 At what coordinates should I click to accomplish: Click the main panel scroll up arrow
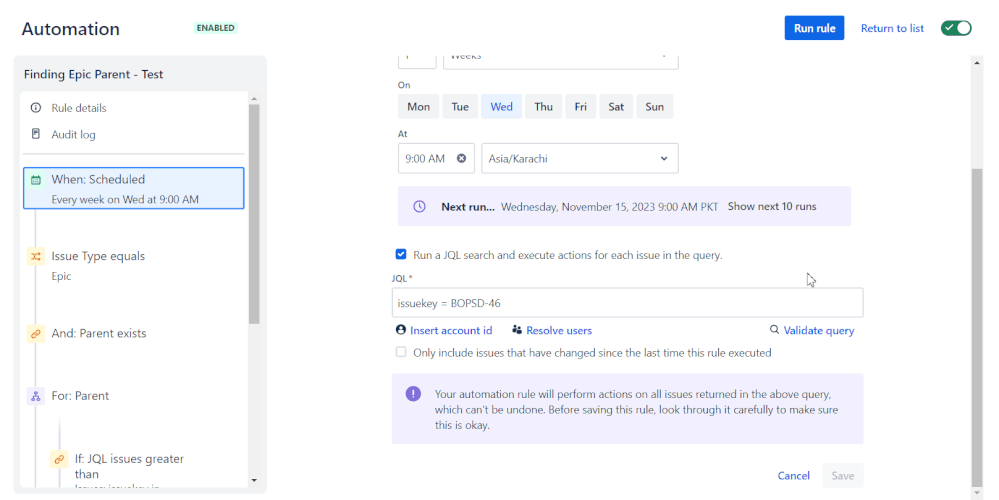pos(977,62)
